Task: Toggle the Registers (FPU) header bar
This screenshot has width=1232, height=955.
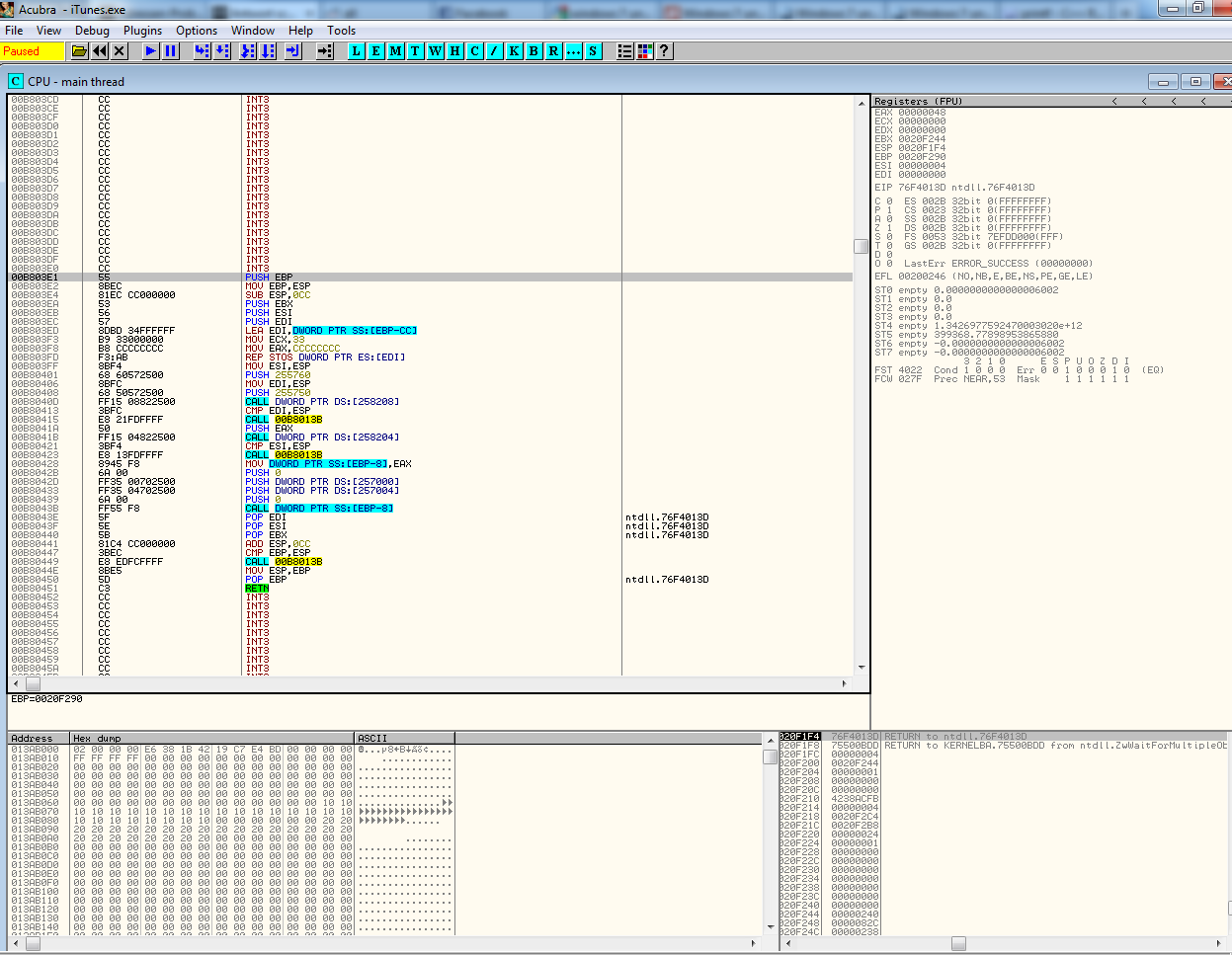Action: (988, 101)
